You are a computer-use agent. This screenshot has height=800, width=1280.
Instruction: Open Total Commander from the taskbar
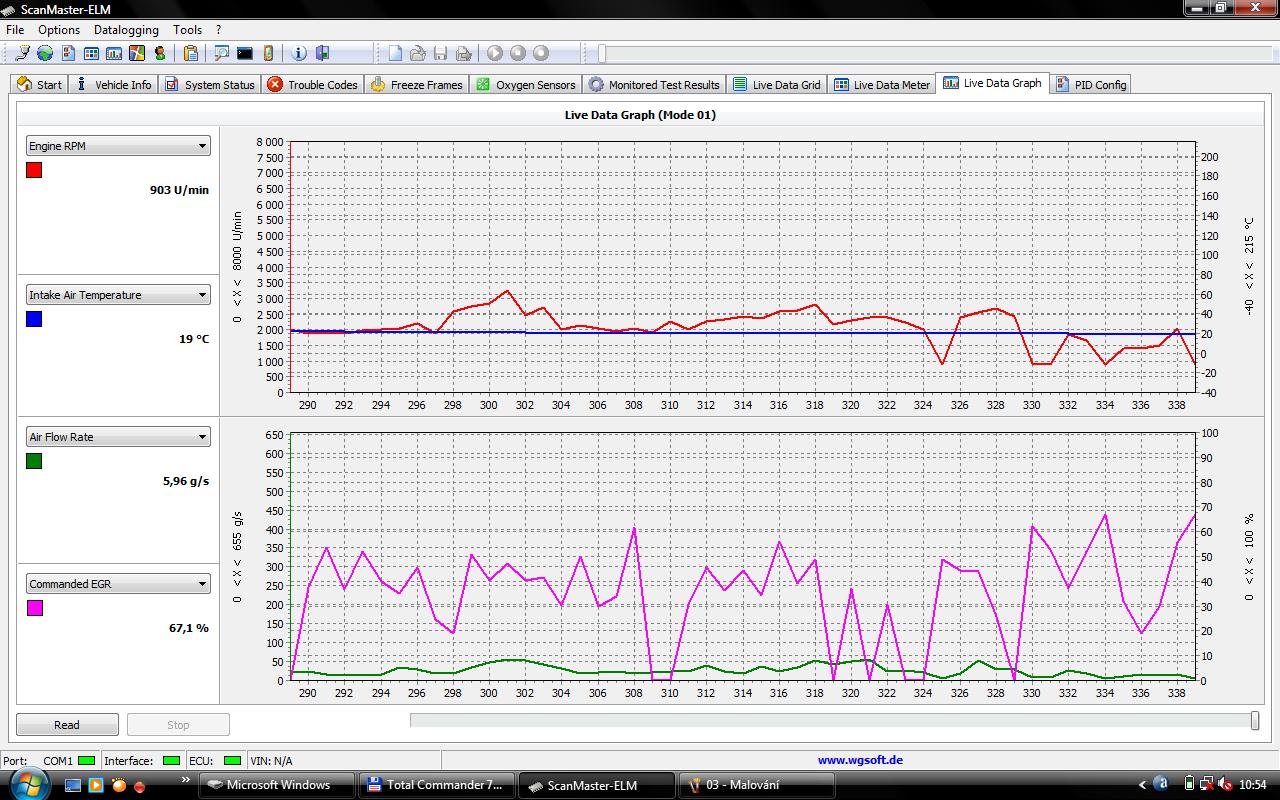(x=436, y=785)
